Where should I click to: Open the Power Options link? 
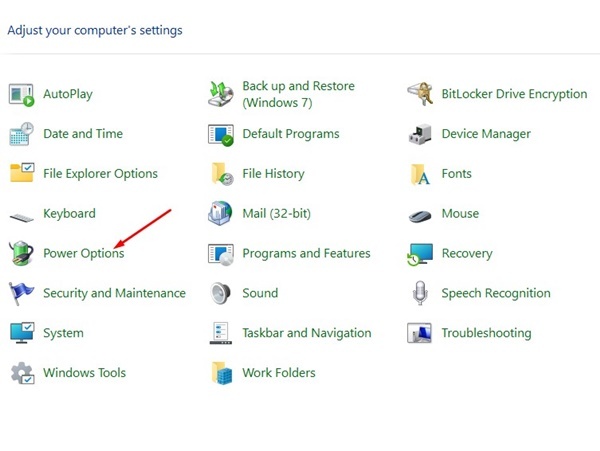[83, 253]
